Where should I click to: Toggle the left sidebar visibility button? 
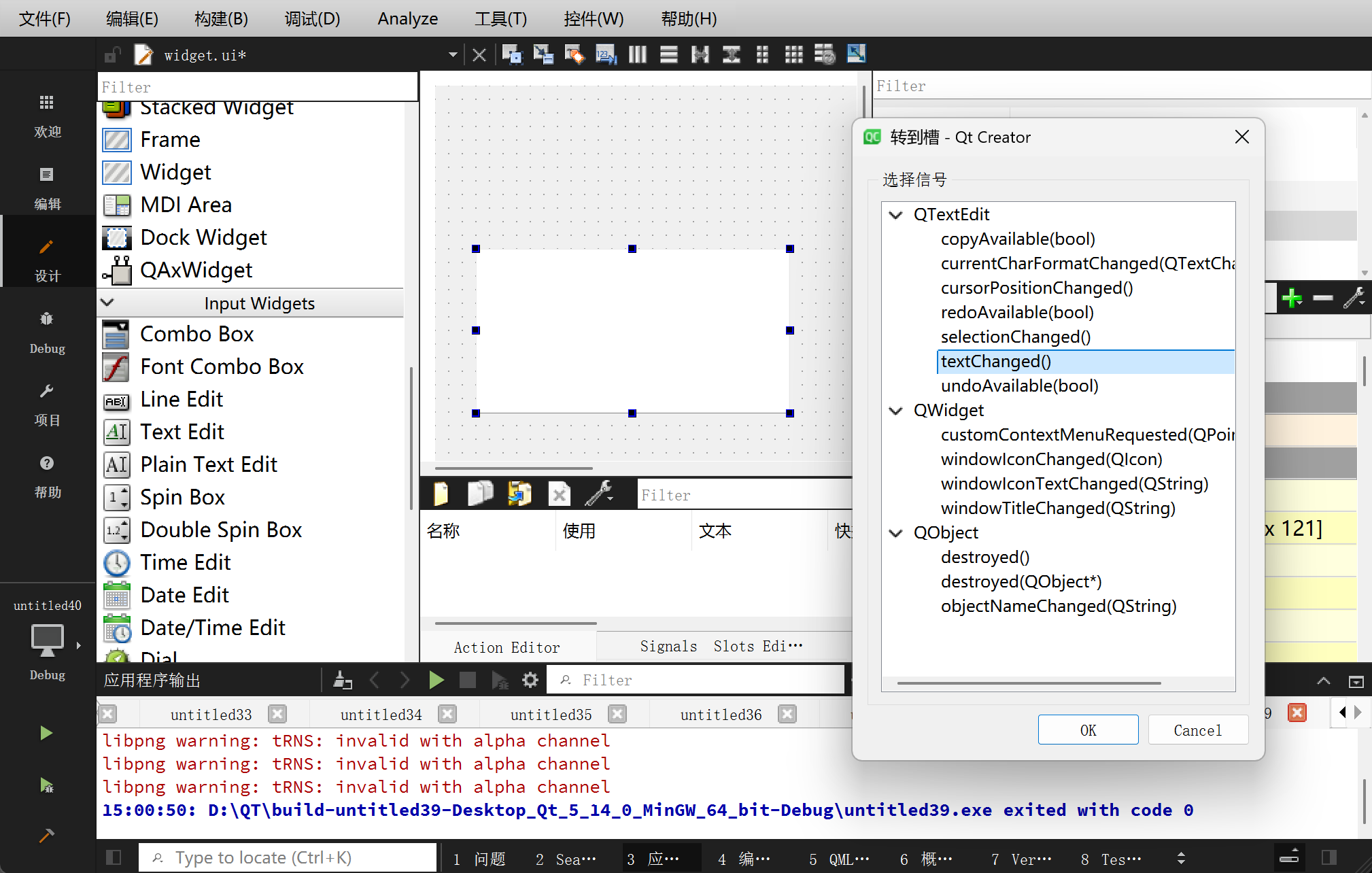[x=114, y=857]
